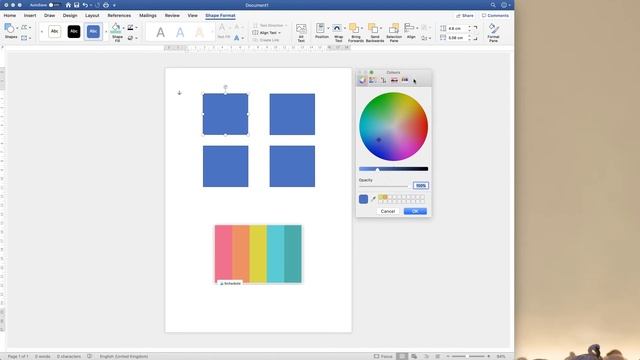Viewport: 640px width, 360px height.
Task: Click the shape width input field
Action: pos(458,38)
